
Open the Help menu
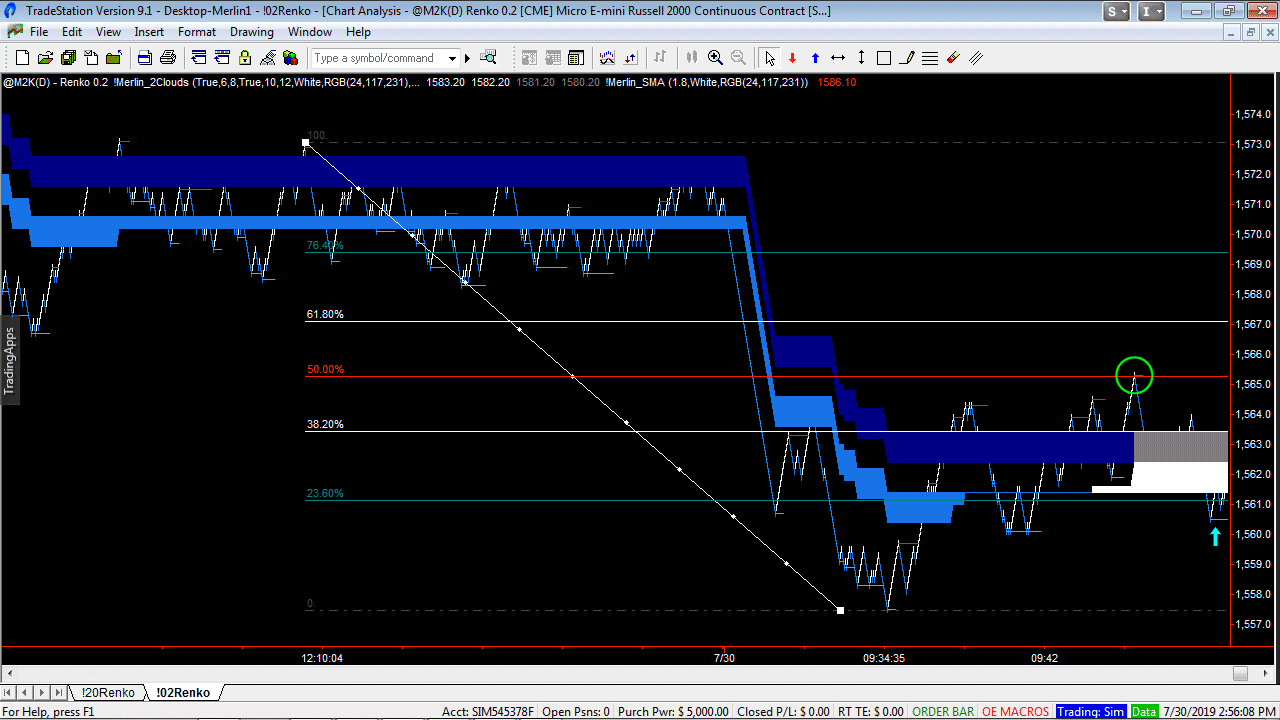358,32
